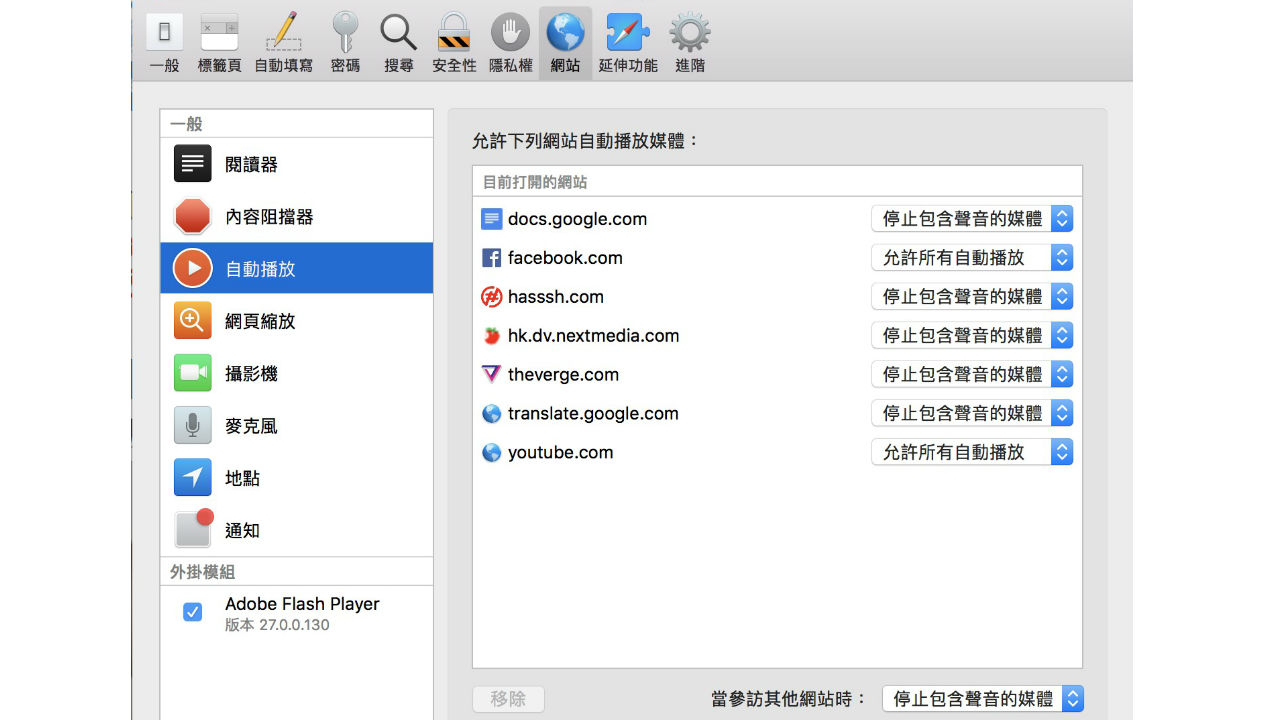Open autoplay dropdown for docs.google.com
Screen dimensions: 1280x720
point(972,219)
